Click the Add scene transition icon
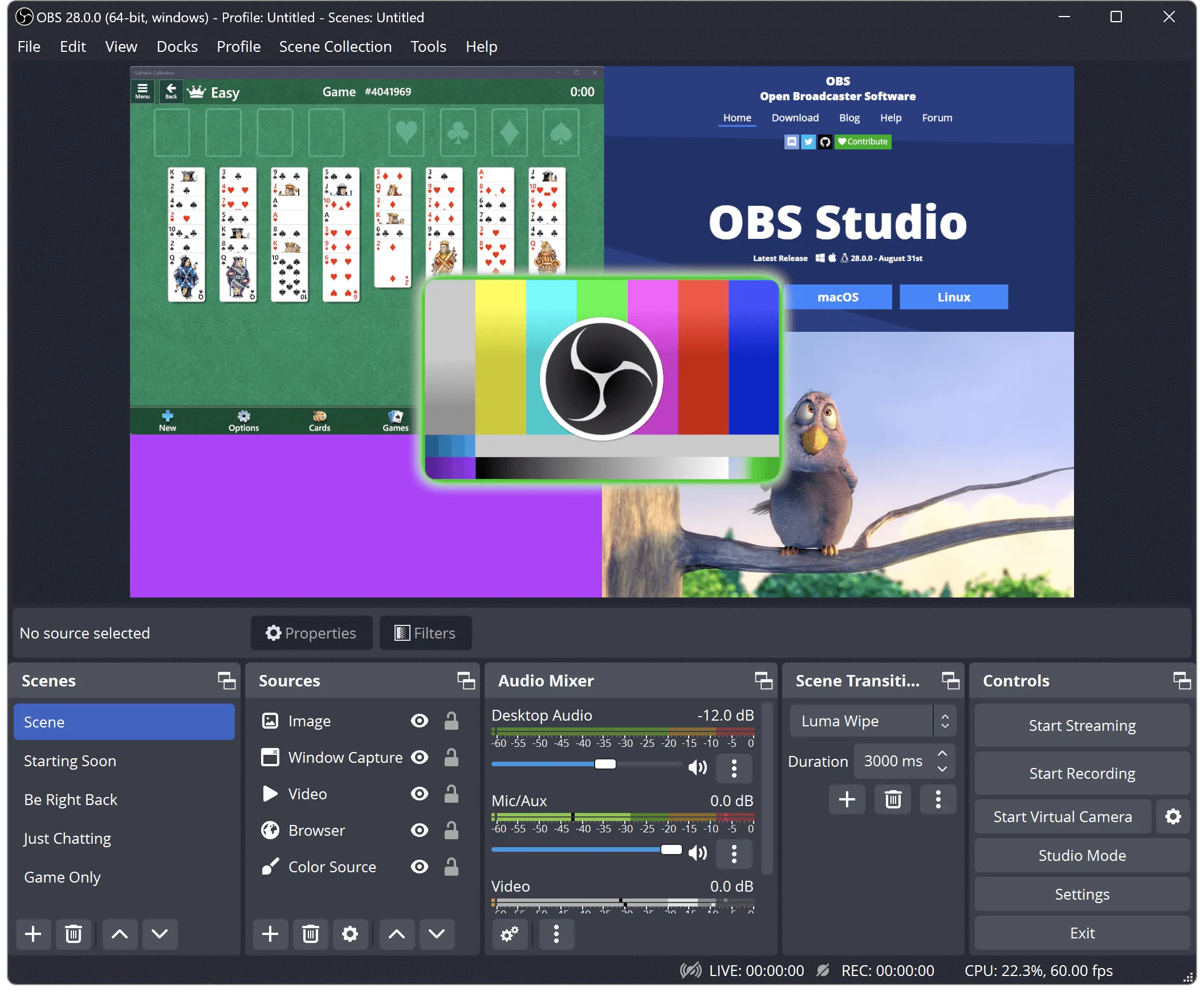Screen dimensions: 1204x992 [x=846, y=799]
